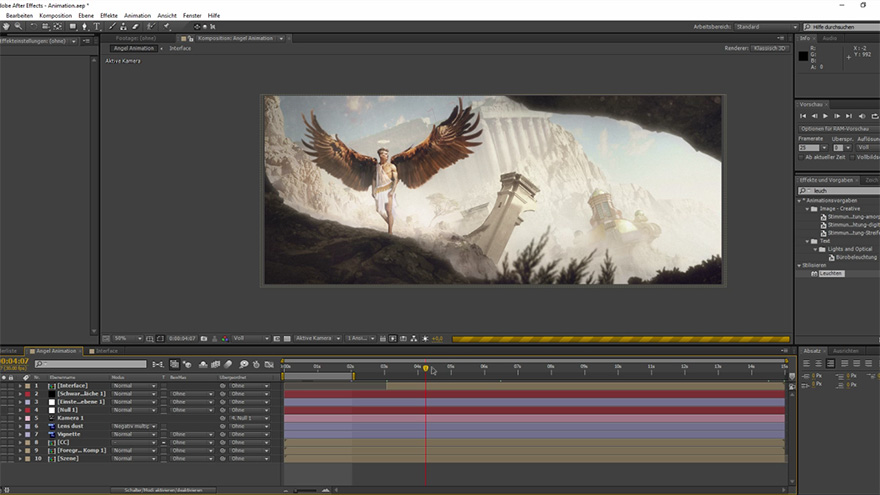Select the Hand tool in the toolbar
This screenshot has width=880, height=495.
coord(6,27)
